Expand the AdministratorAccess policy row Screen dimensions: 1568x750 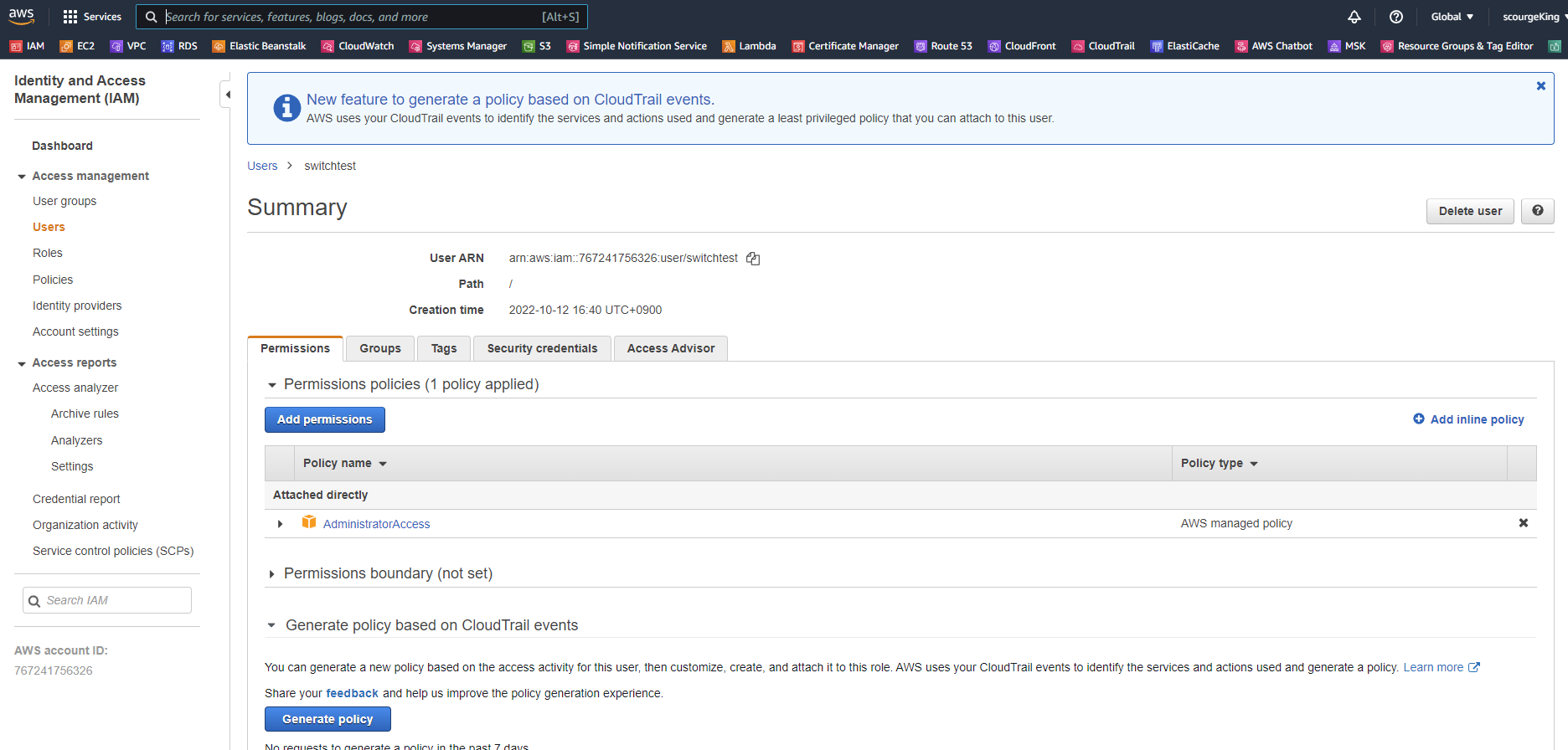pos(280,524)
